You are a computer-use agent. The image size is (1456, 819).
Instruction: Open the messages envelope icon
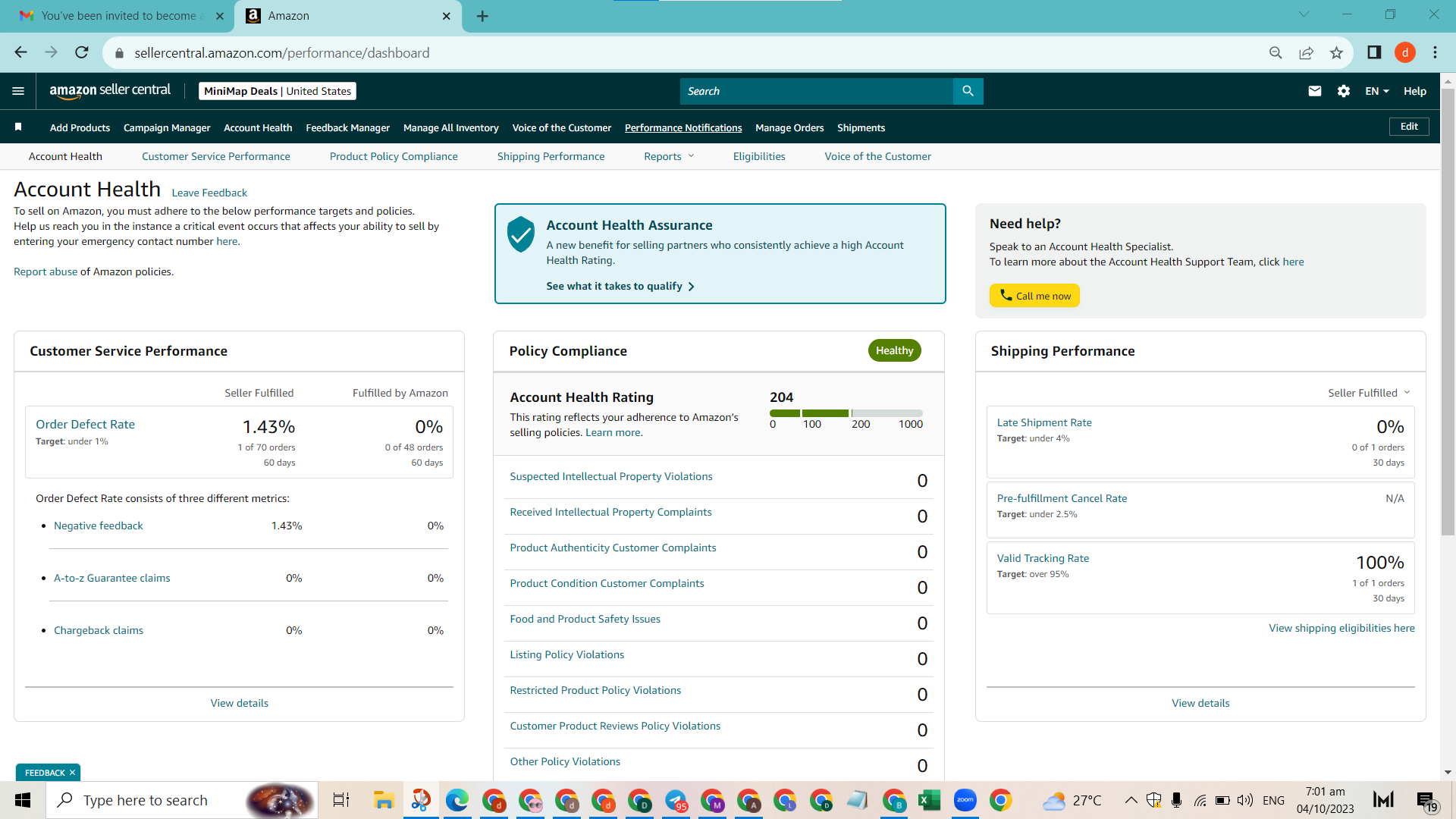pyautogui.click(x=1315, y=91)
